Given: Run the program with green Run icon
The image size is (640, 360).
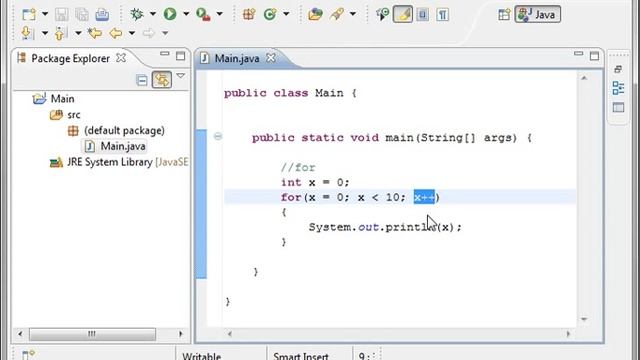Looking at the screenshot, I should pyautogui.click(x=170, y=14).
